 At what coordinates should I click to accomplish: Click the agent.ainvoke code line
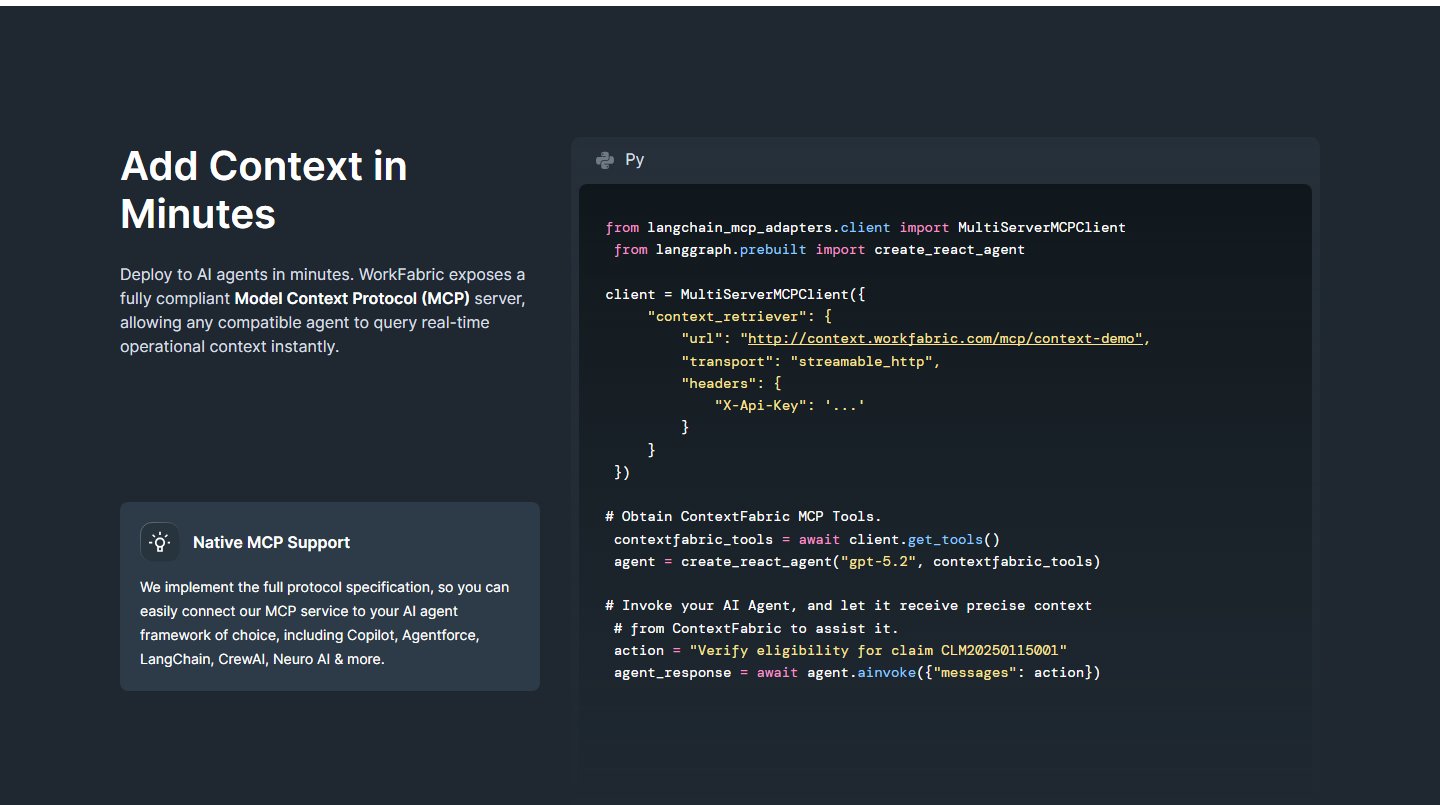(x=857, y=672)
